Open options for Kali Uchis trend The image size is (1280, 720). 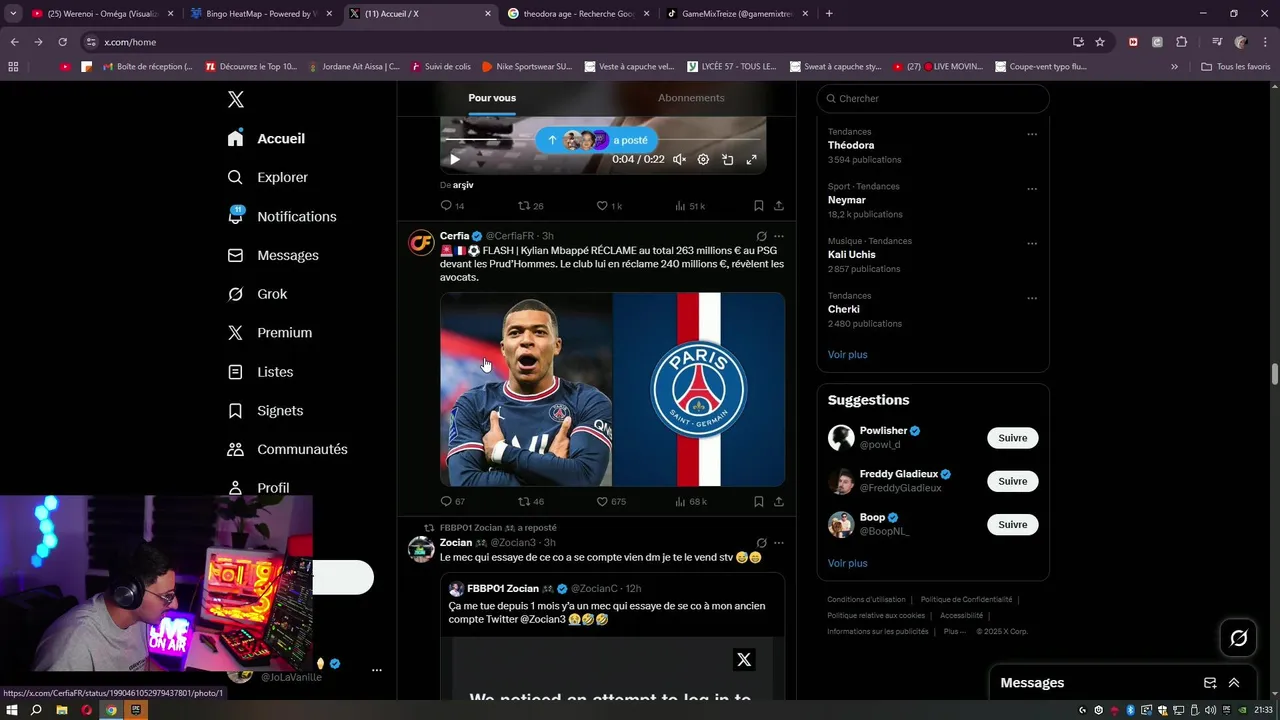click(1032, 243)
